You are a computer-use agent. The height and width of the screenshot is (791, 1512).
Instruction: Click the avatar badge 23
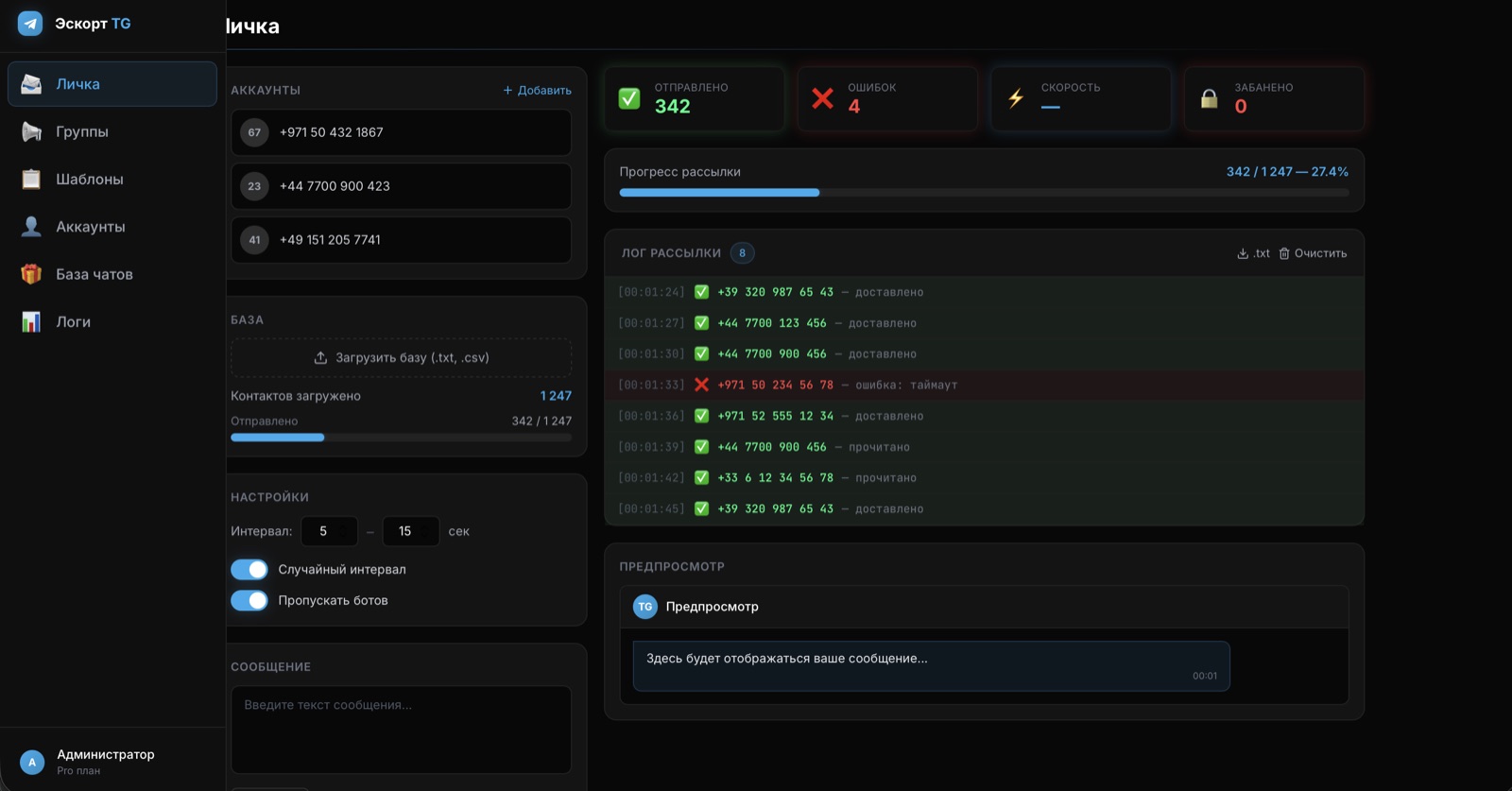(x=254, y=186)
